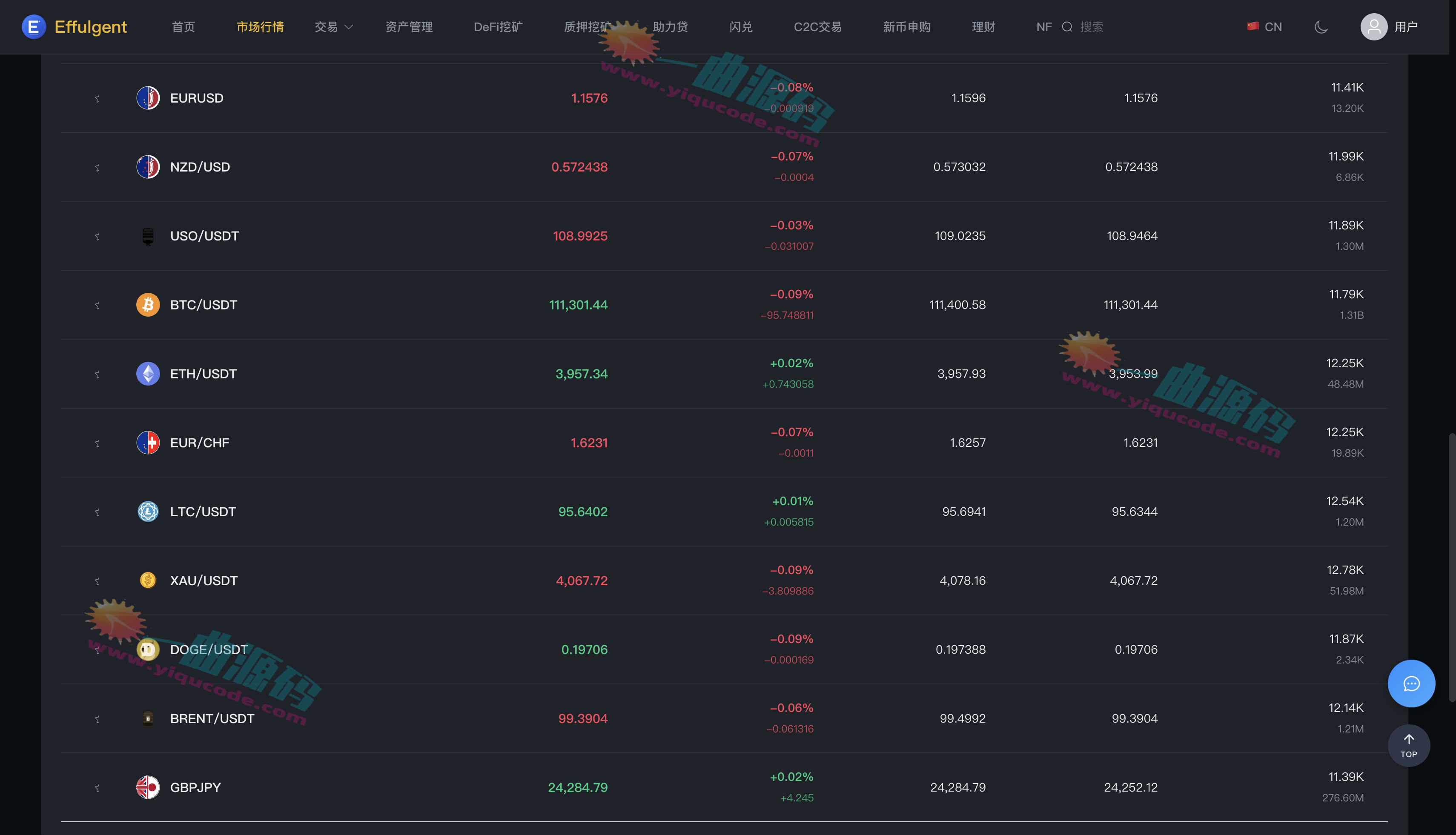This screenshot has width=1456, height=835.
Task: Click the Ethereum coin icon
Action: tap(148, 373)
